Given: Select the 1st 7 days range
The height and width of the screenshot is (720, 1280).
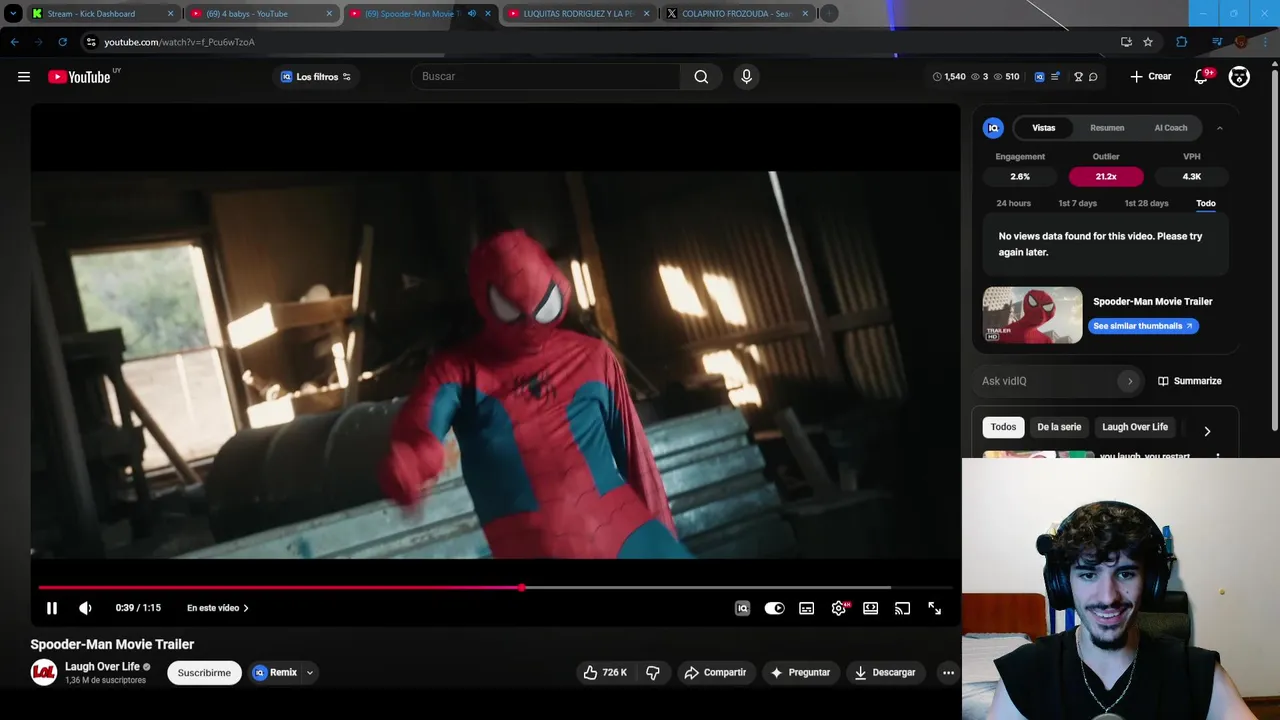Looking at the screenshot, I should 1078,204.
